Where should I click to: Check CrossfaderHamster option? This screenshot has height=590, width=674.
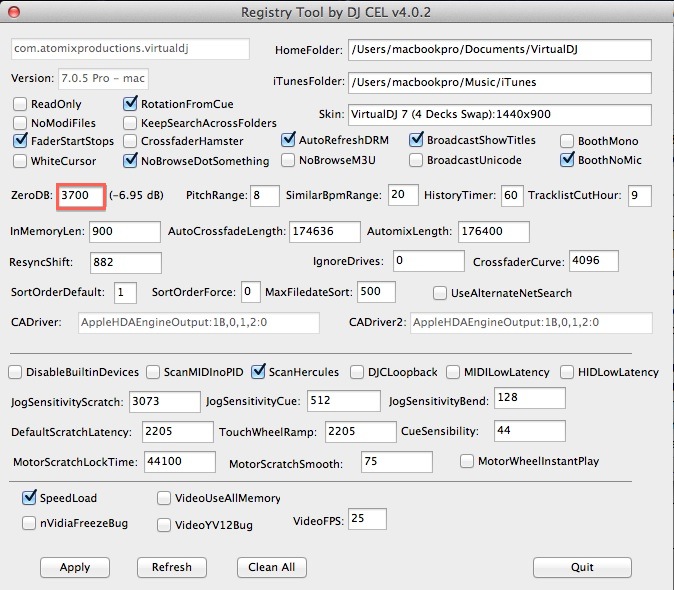[x=130, y=141]
